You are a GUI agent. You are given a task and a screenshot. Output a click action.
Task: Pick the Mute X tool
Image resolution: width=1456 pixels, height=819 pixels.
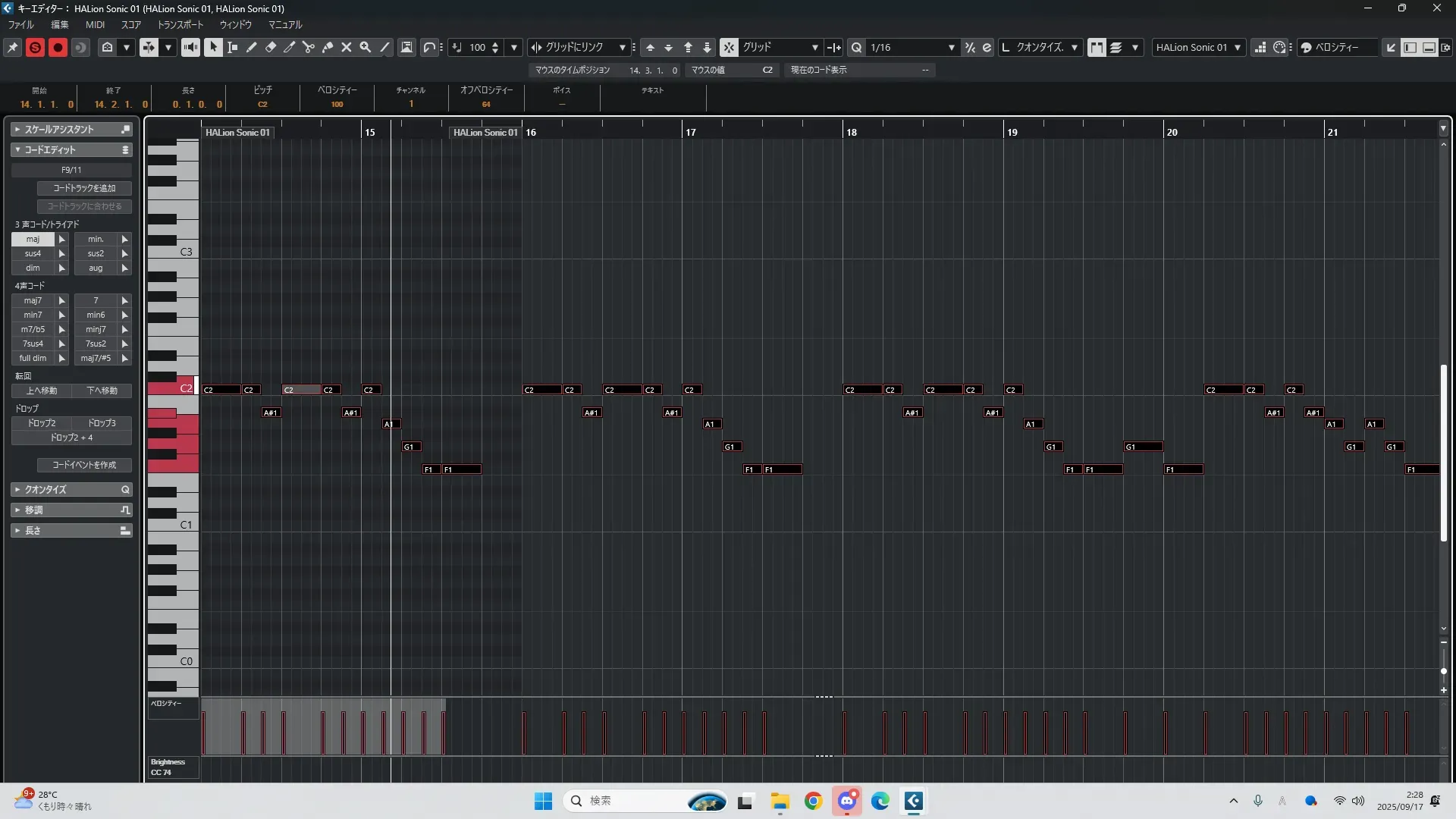click(x=347, y=47)
